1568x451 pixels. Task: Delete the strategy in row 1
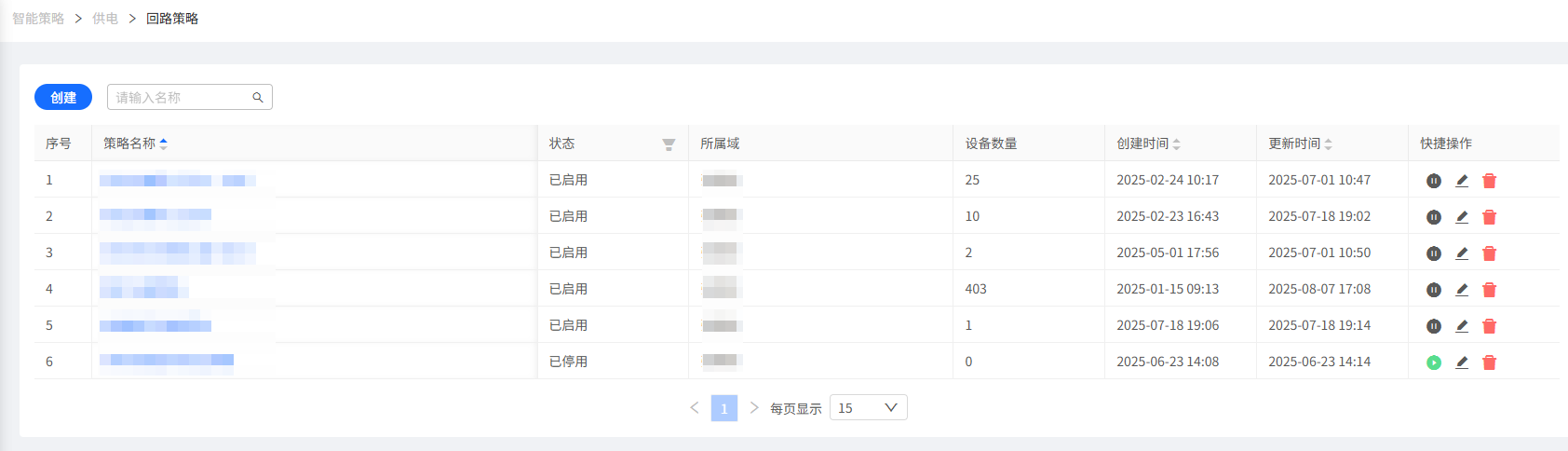coord(1490,181)
